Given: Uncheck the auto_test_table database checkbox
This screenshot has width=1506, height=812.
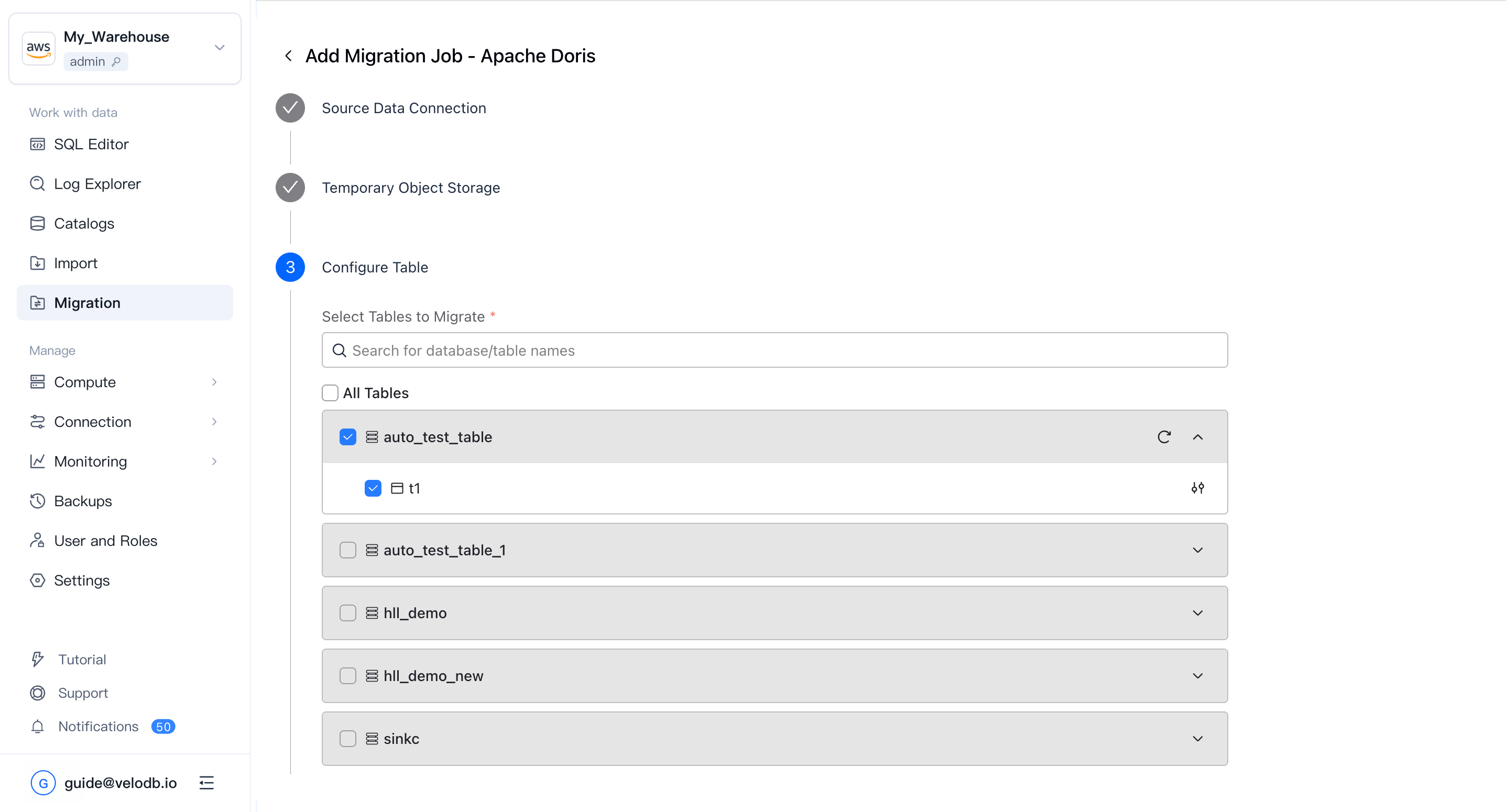Looking at the screenshot, I should tap(348, 437).
